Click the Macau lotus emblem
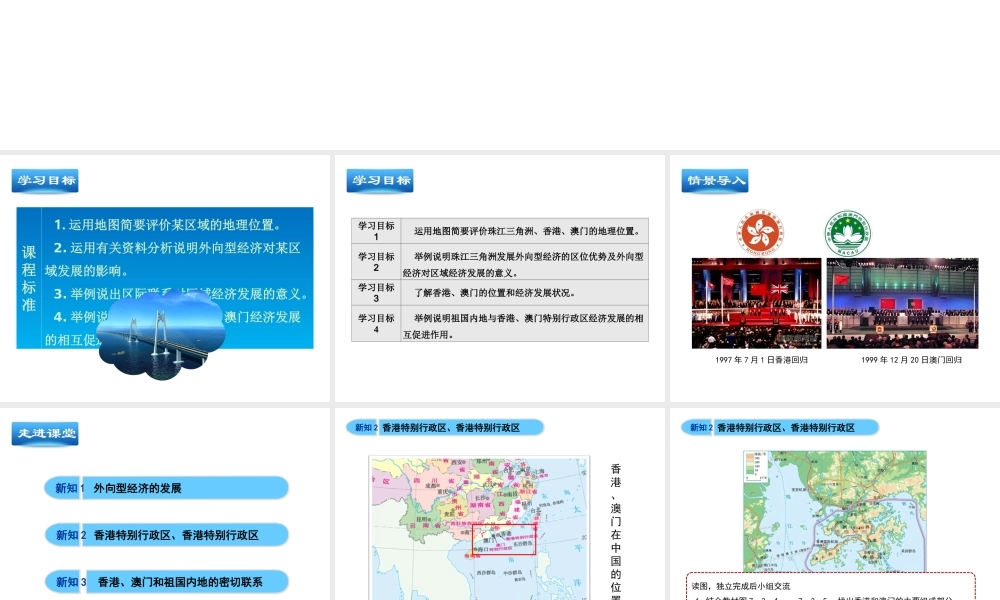The width and height of the screenshot is (1000, 600). point(848,233)
